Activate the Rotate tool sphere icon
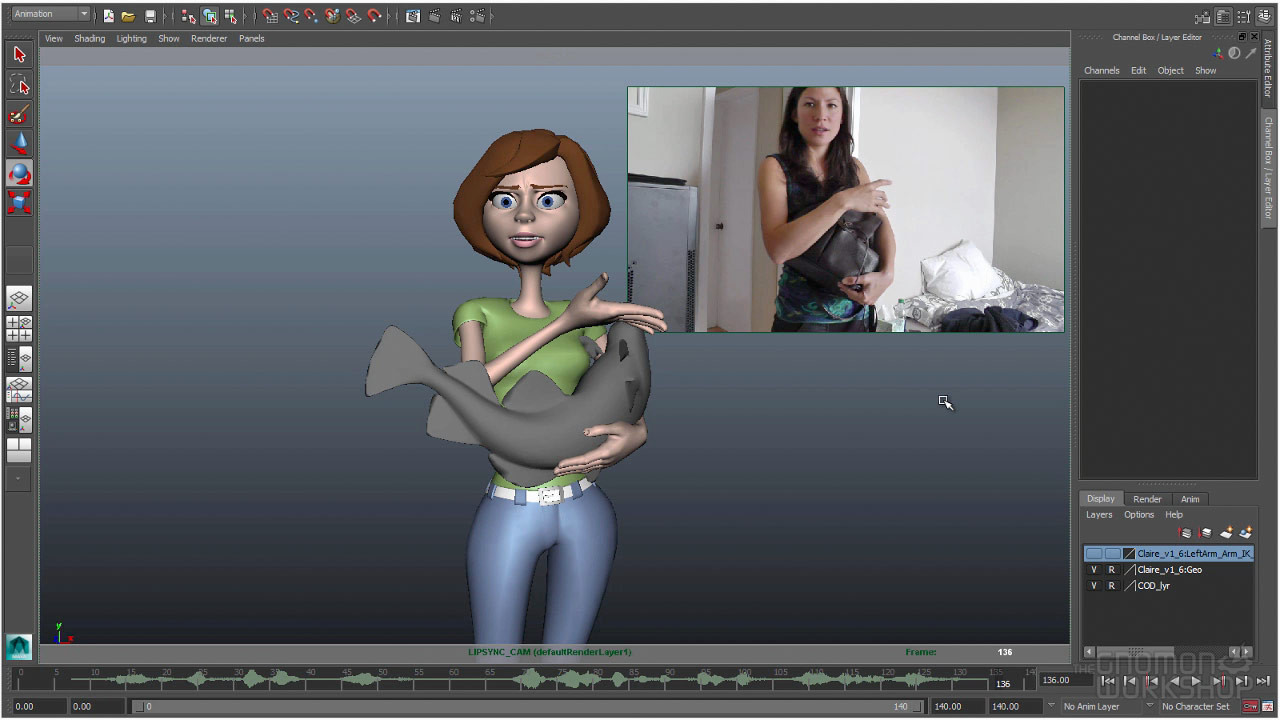The width and height of the screenshot is (1280, 720). tap(19, 174)
